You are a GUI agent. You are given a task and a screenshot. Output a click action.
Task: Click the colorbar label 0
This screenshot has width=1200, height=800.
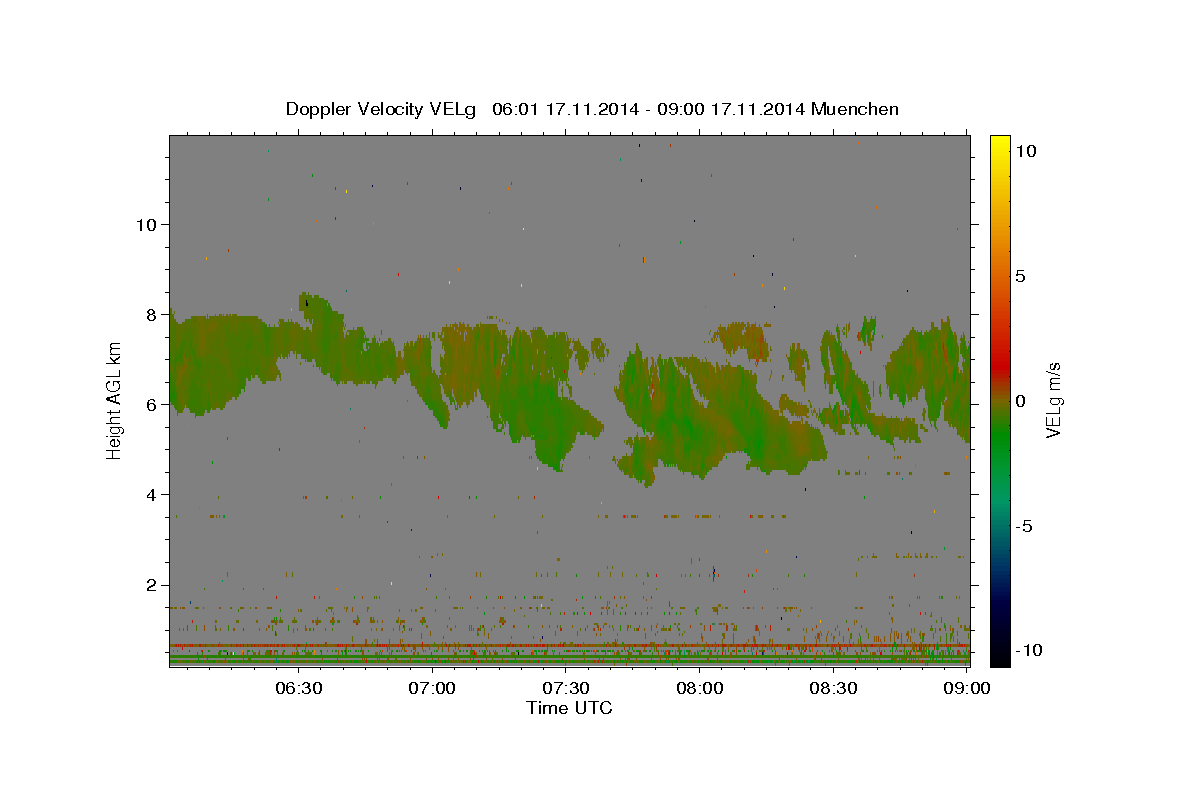tap(1020, 401)
